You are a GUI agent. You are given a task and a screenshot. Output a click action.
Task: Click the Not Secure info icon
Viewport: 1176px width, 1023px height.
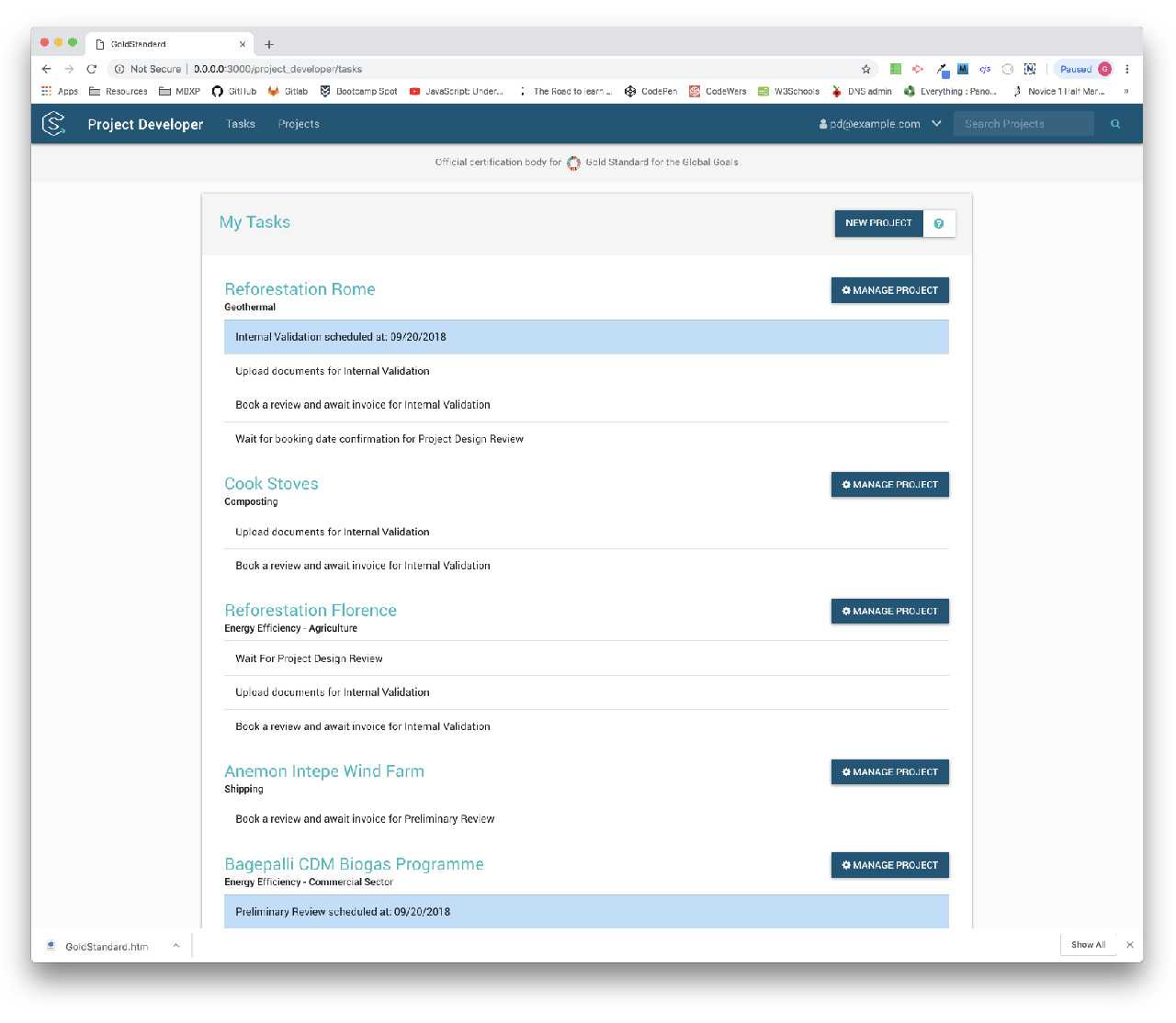pos(119,69)
